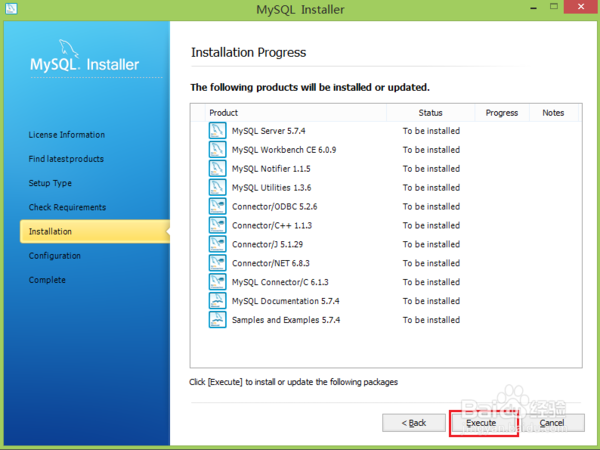
Task: Go back with the < Back button
Action: [414, 423]
